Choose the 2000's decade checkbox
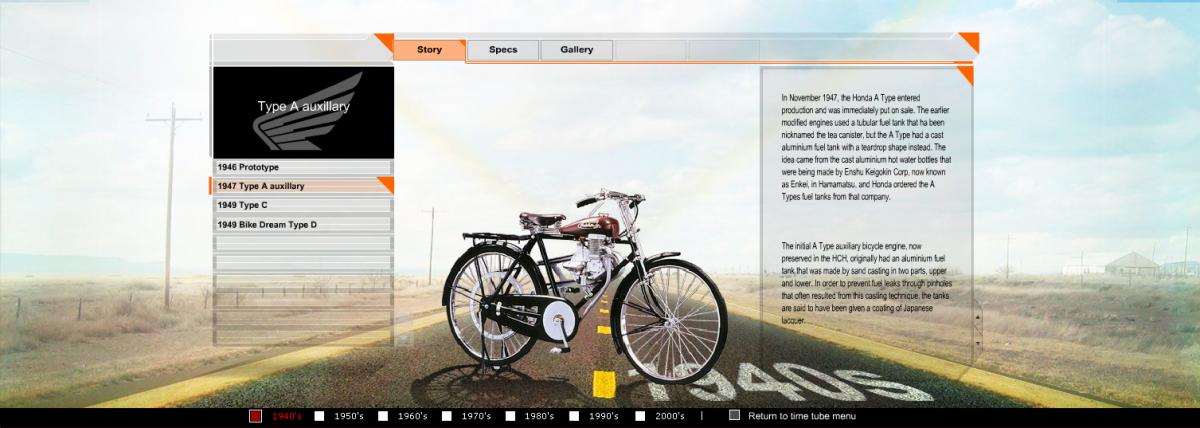 click(x=639, y=416)
